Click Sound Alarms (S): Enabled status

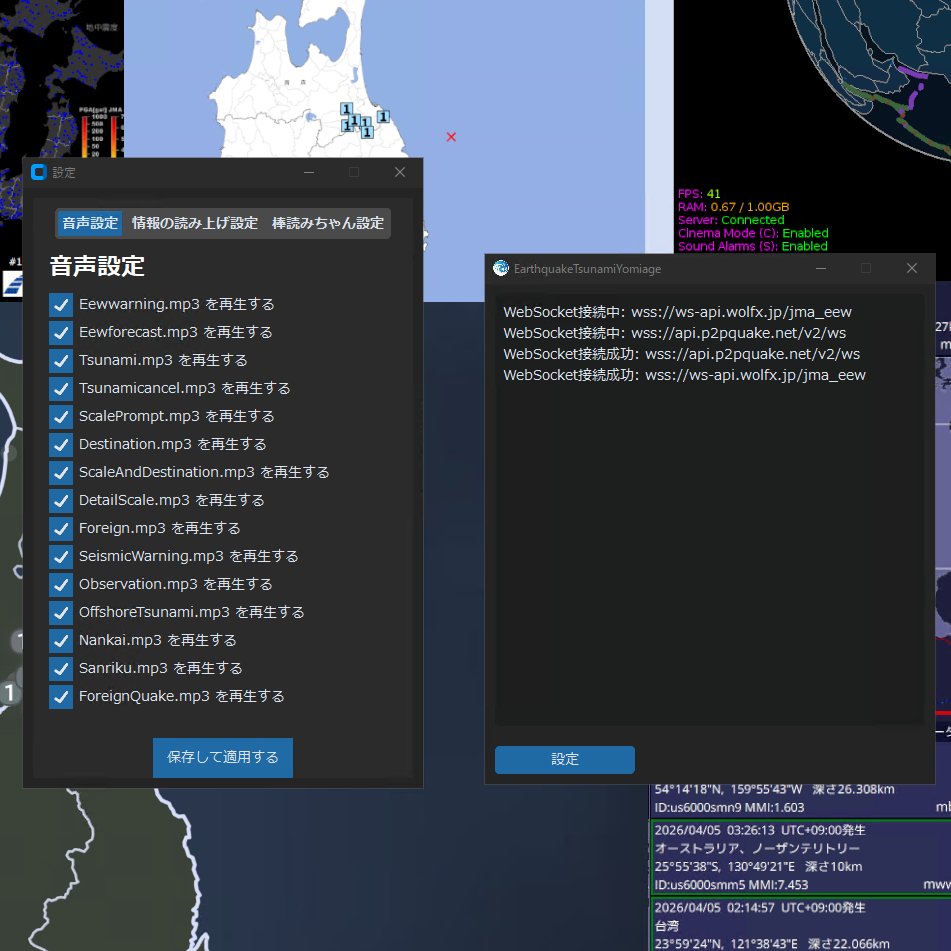point(753,246)
